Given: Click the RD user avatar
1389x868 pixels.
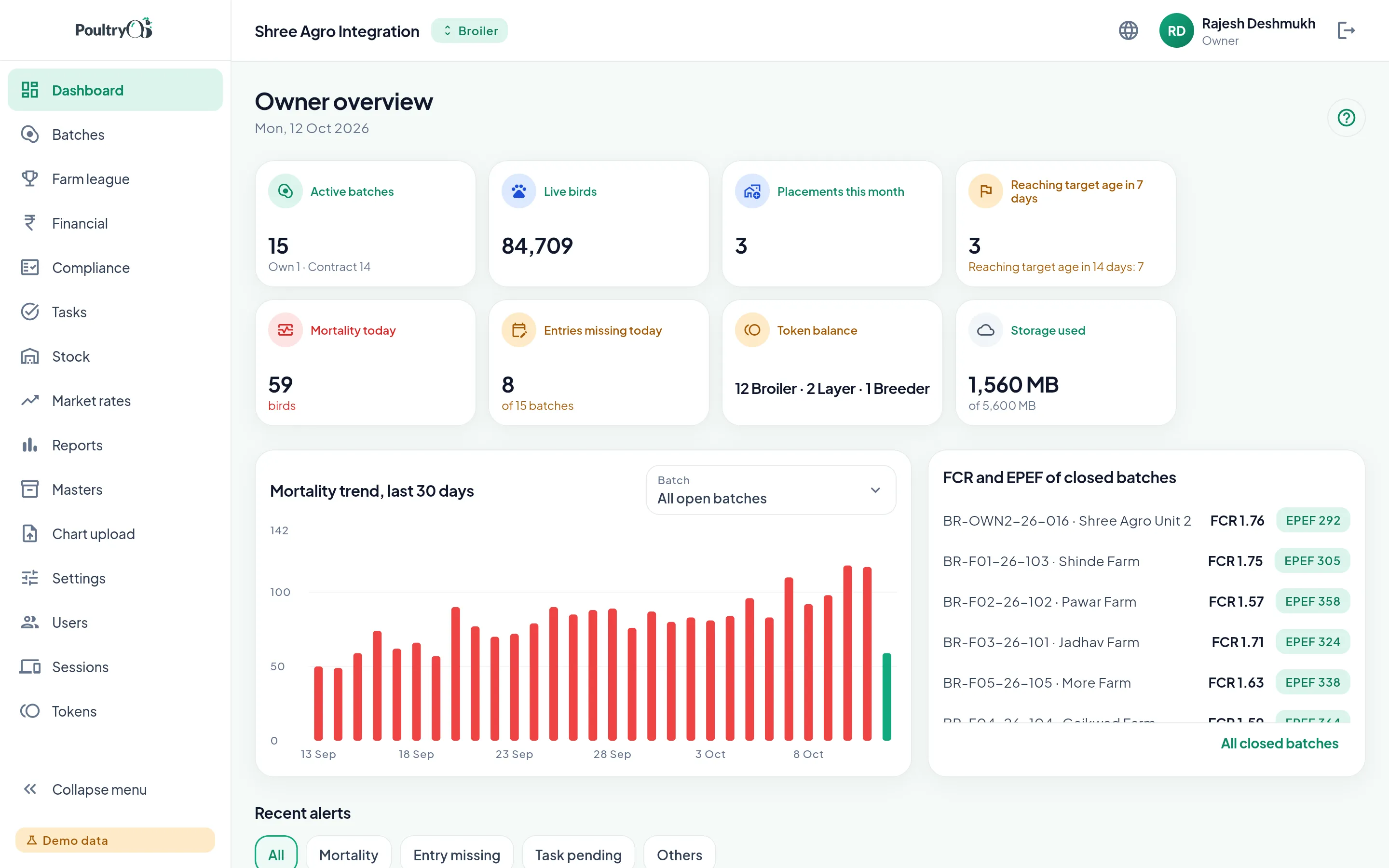Looking at the screenshot, I should 1176,30.
